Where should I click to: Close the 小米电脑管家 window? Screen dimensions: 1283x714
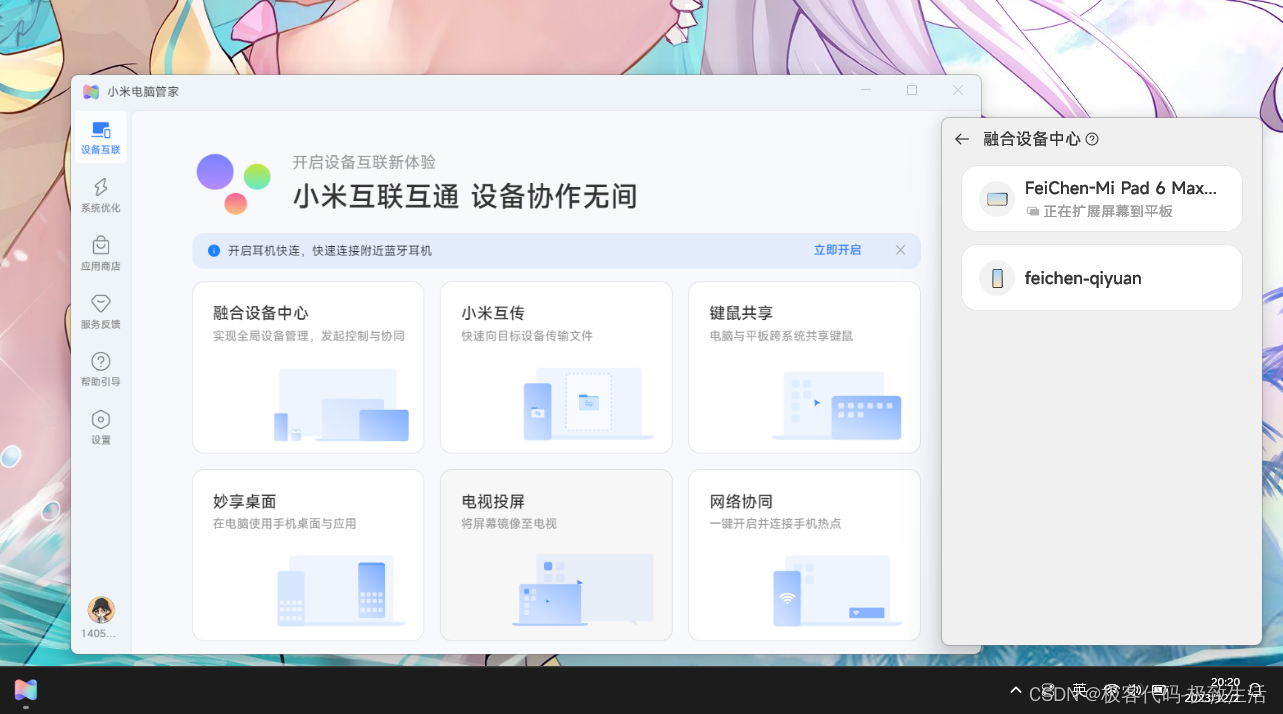[958, 90]
